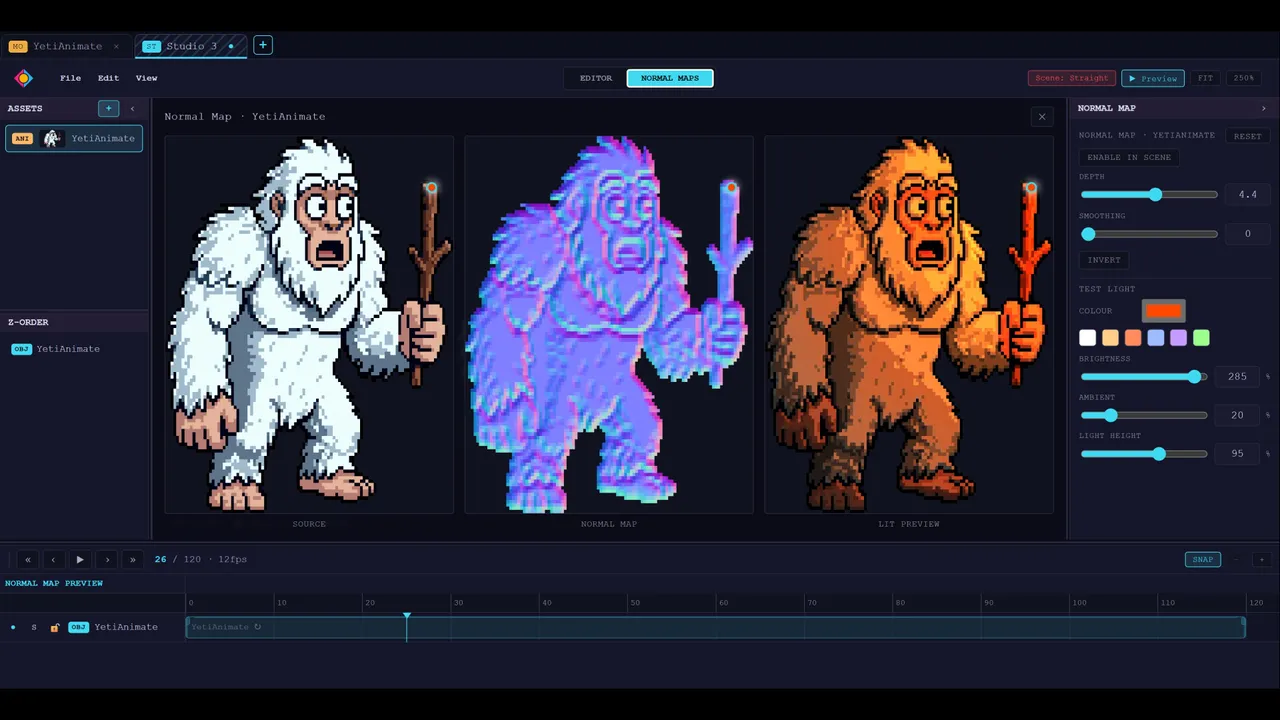Click the current frame number 26
The image size is (1280, 720).
161,560
